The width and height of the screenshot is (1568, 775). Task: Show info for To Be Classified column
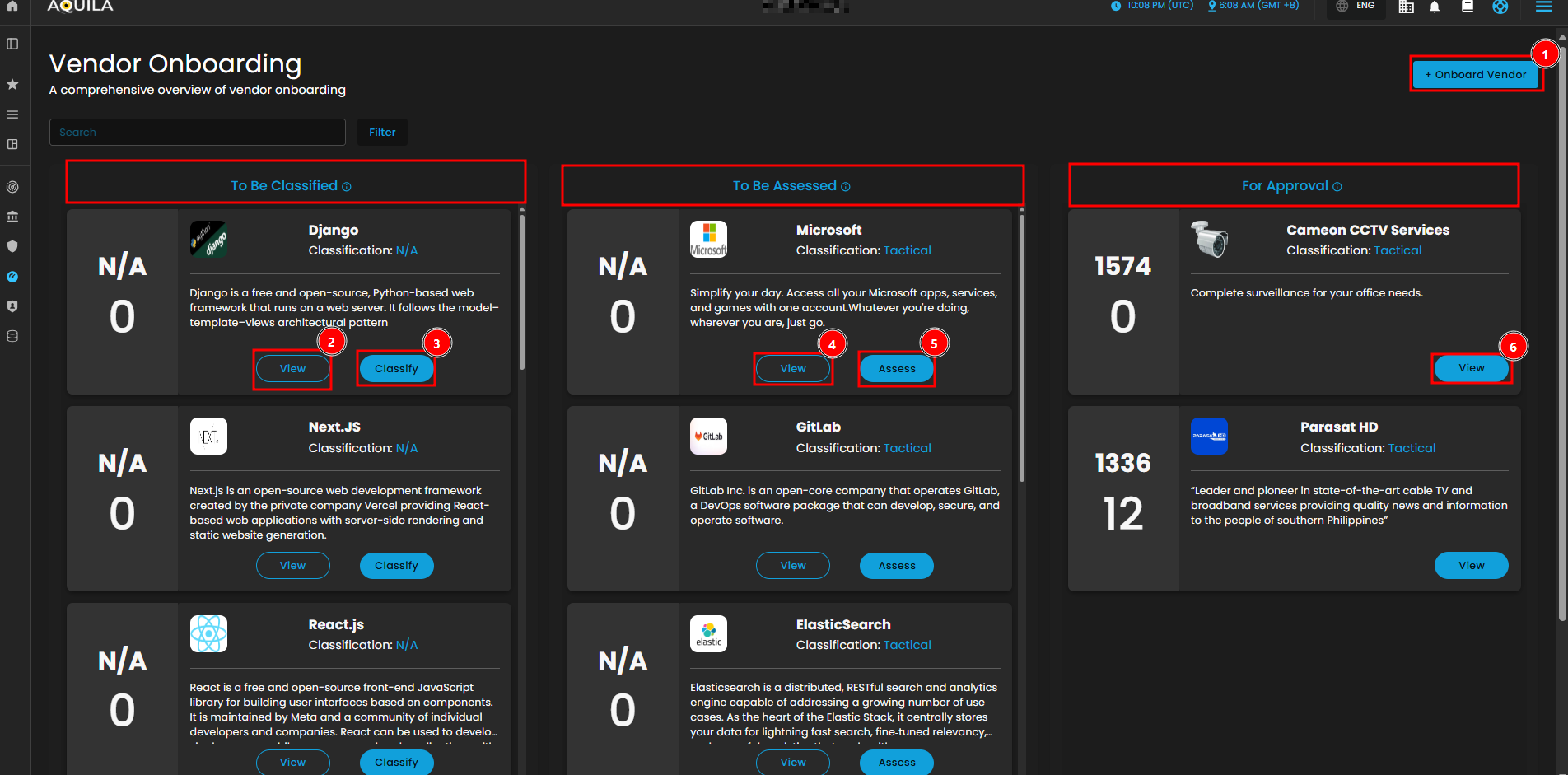(x=347, y=187)
